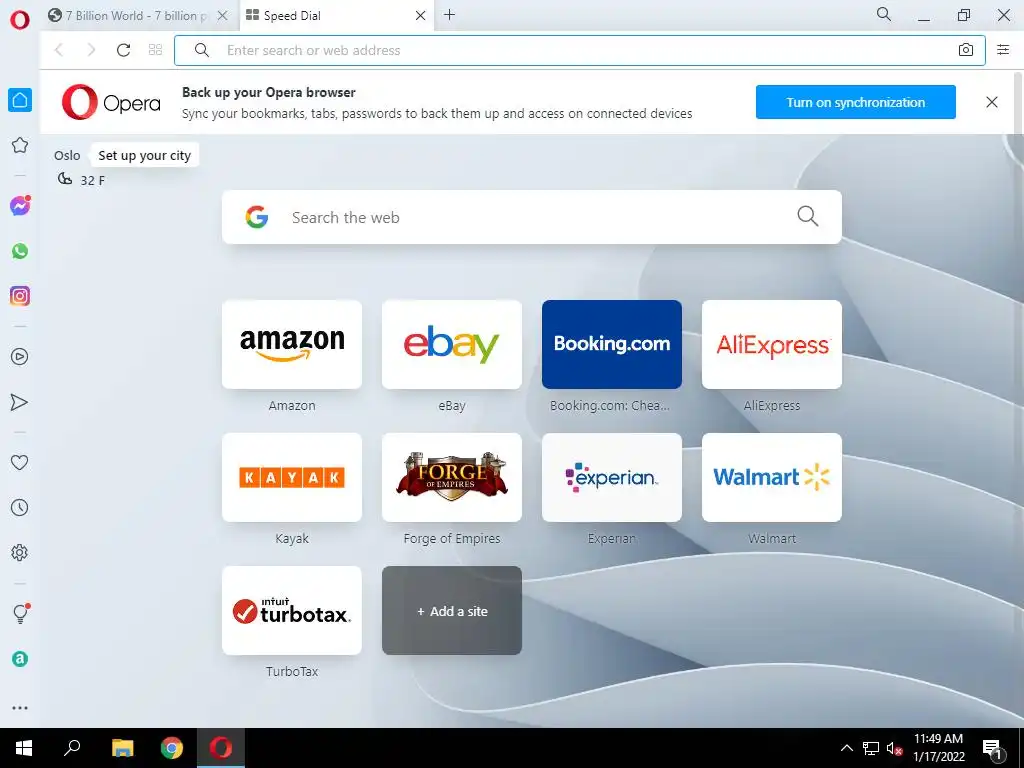The height and width of the screenshot is (768, 1024).
Task: Open the AliExpress speed dial tile
Action: coord(772,344)
